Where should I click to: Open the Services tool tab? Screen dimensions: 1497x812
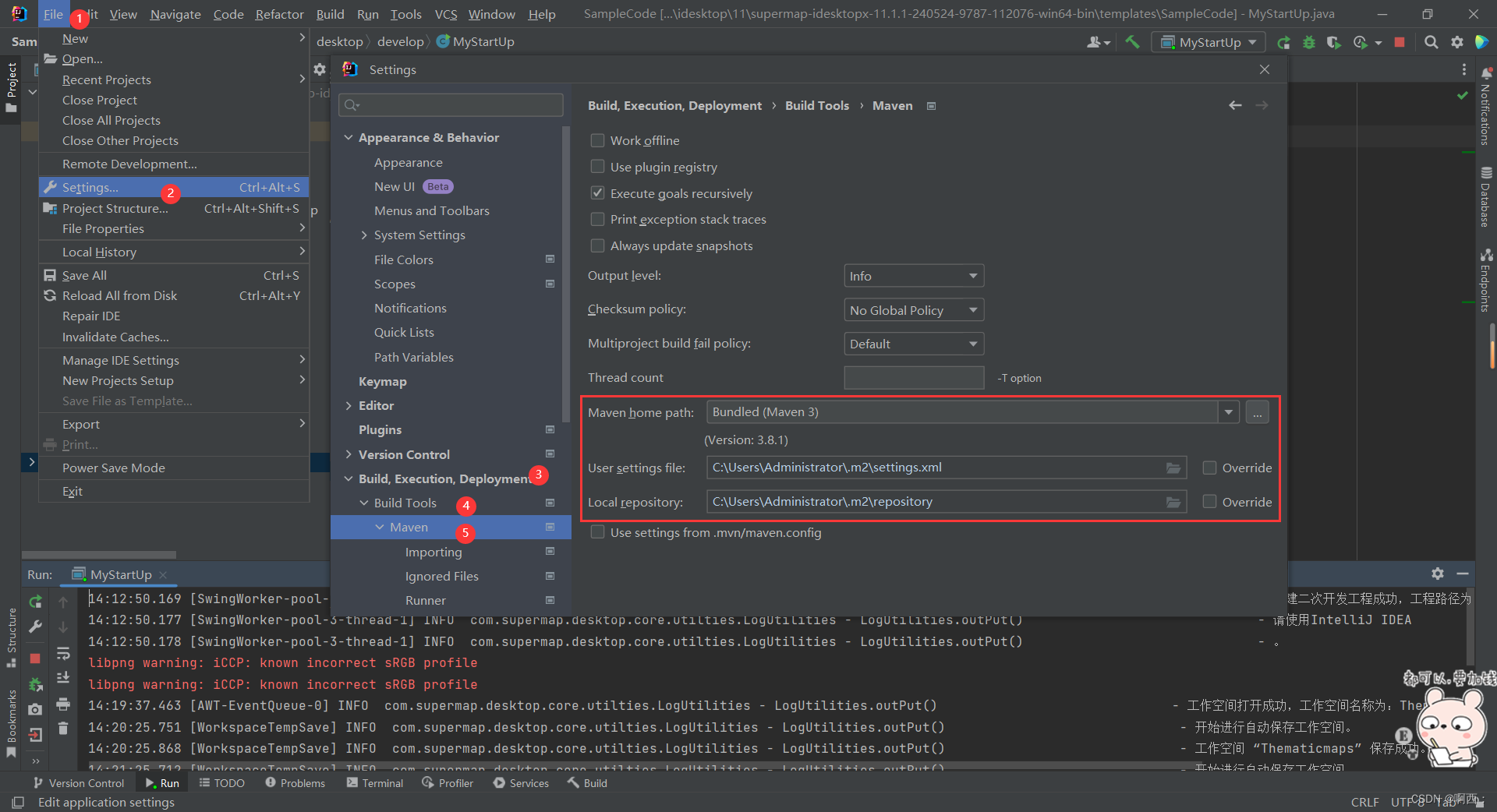(x=521, y=783)
